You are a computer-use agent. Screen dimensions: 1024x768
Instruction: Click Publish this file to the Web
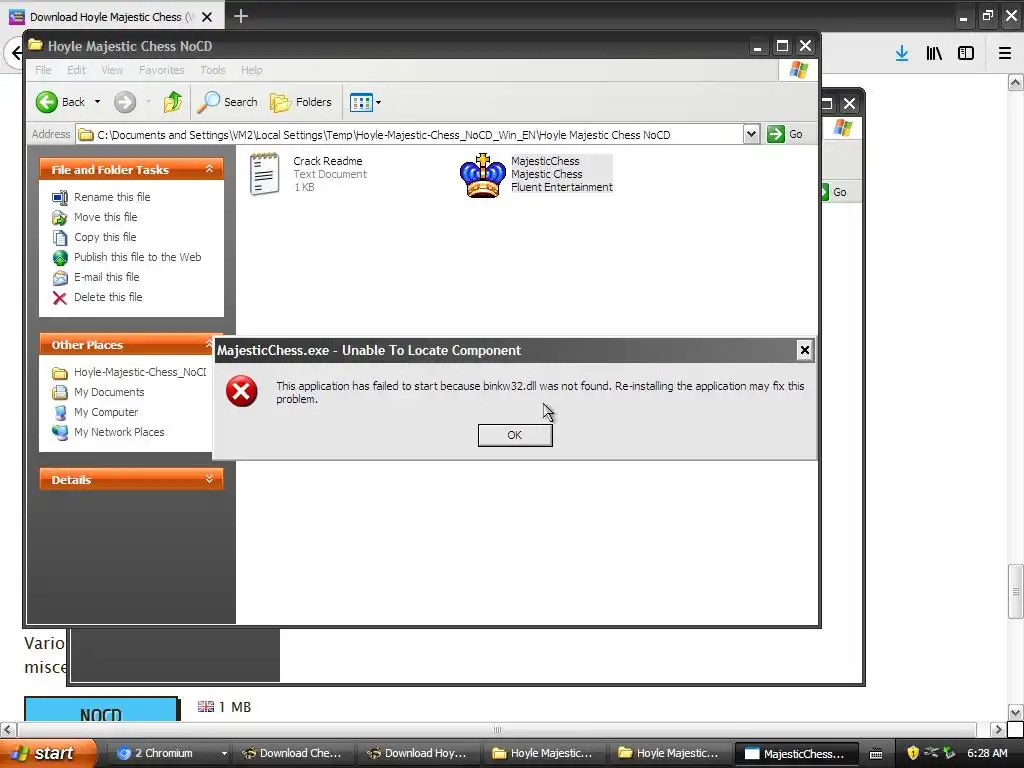click(x=137, y=257)
